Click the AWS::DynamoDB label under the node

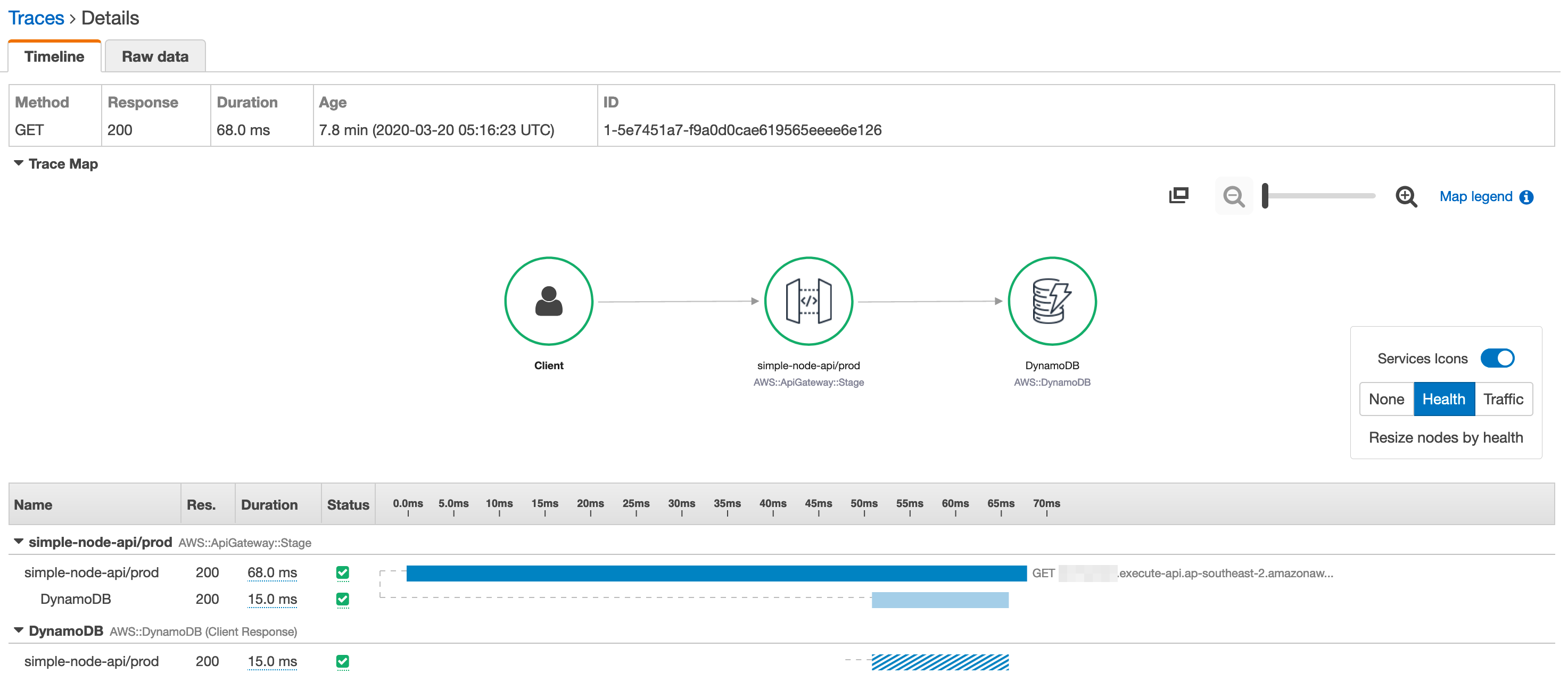(1052, 382)
